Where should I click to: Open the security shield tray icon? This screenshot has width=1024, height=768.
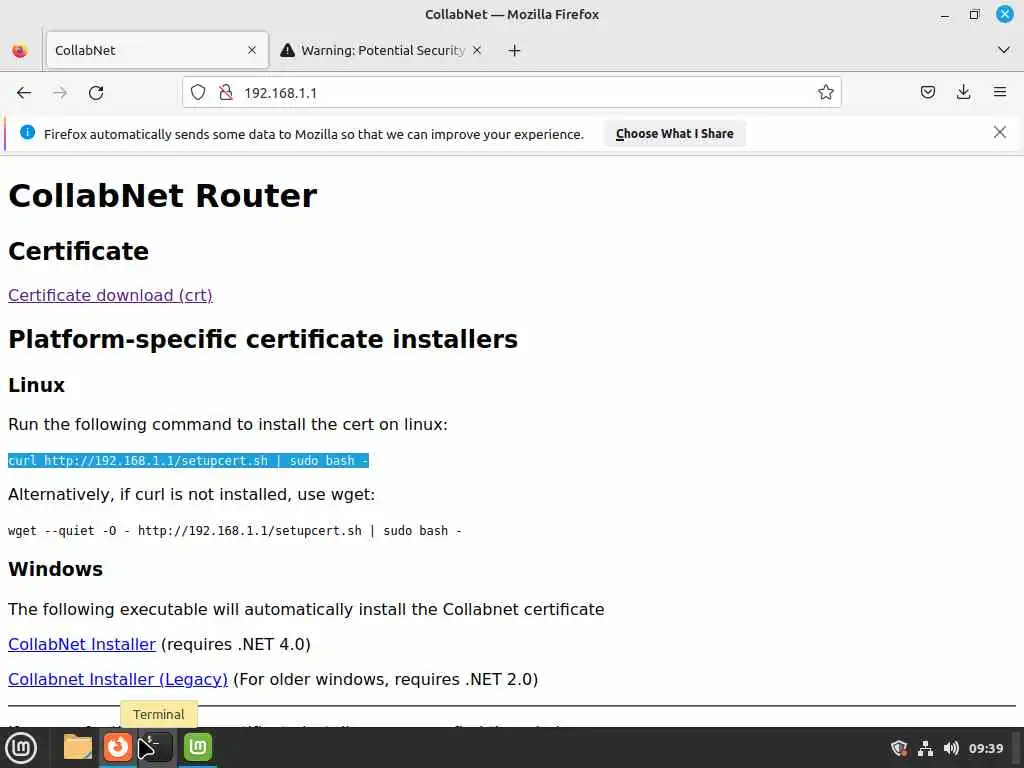coord(899,748)
